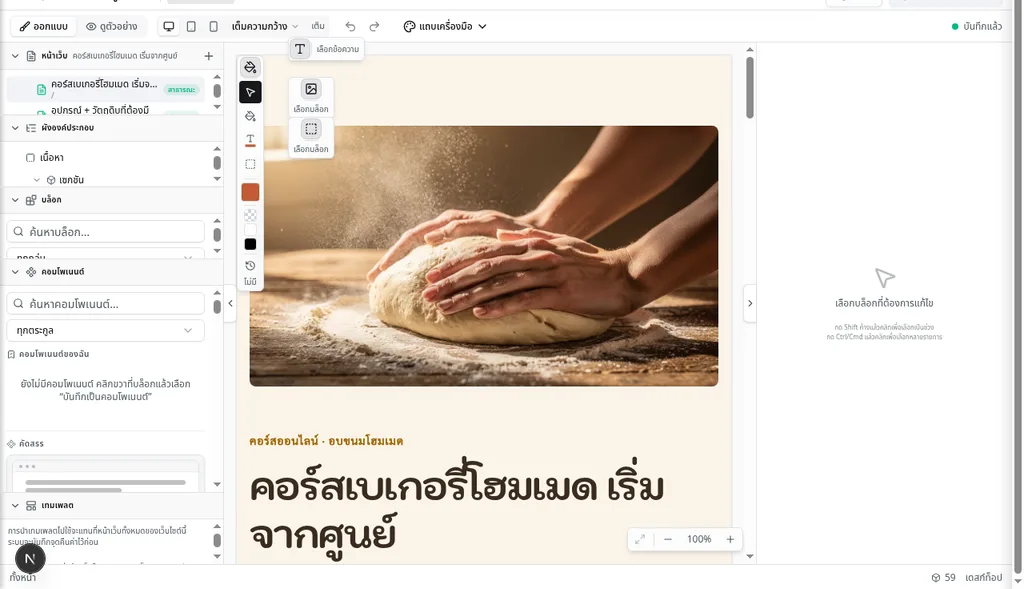Click the T เลือกข้อความ text select chip

pos(327,49)
